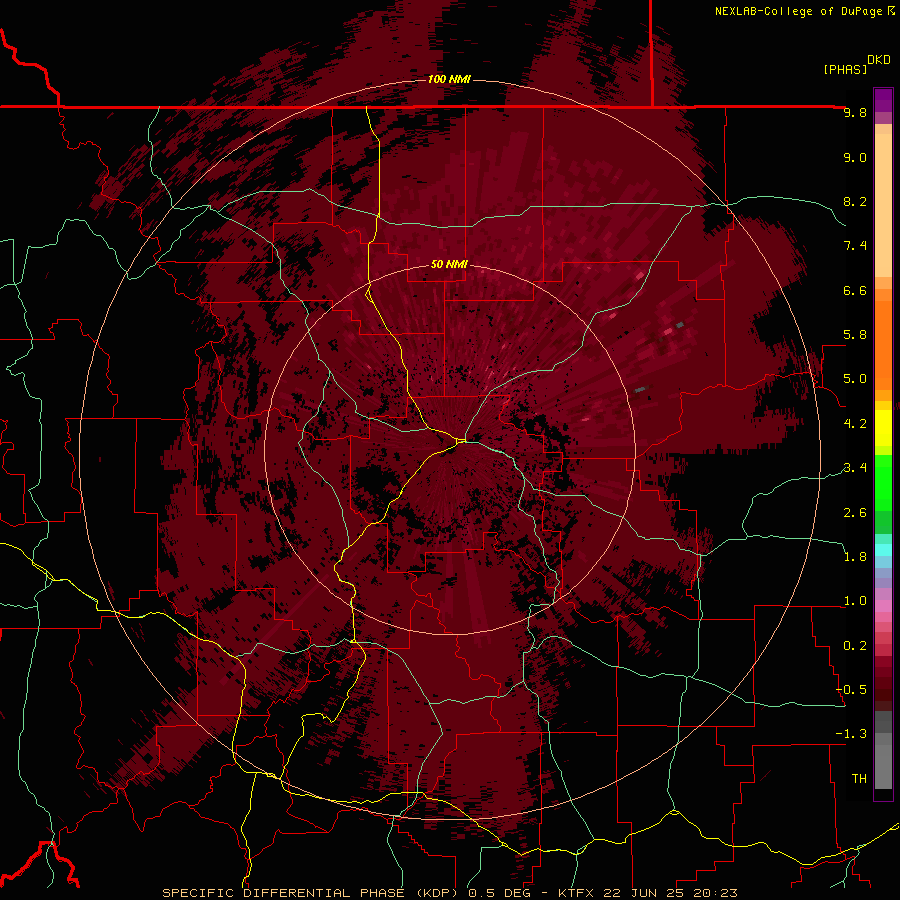
Task: Click the TH threshold label
Action: tap(859, 779)
